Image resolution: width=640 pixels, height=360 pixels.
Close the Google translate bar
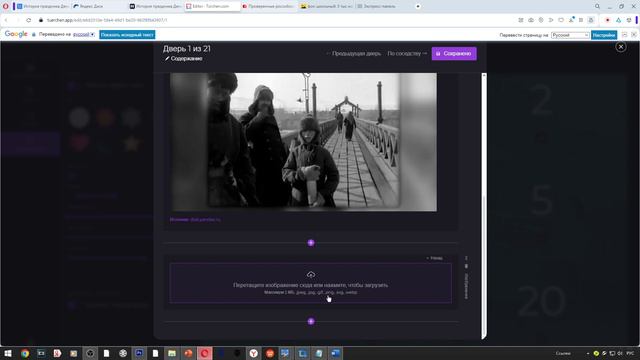(x=633, y=35)
